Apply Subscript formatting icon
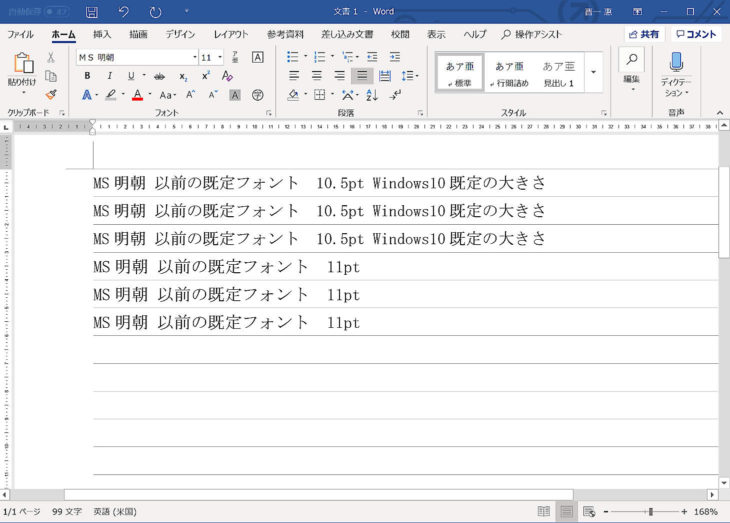This screenshot has width=730, height=523. point(182,76)
